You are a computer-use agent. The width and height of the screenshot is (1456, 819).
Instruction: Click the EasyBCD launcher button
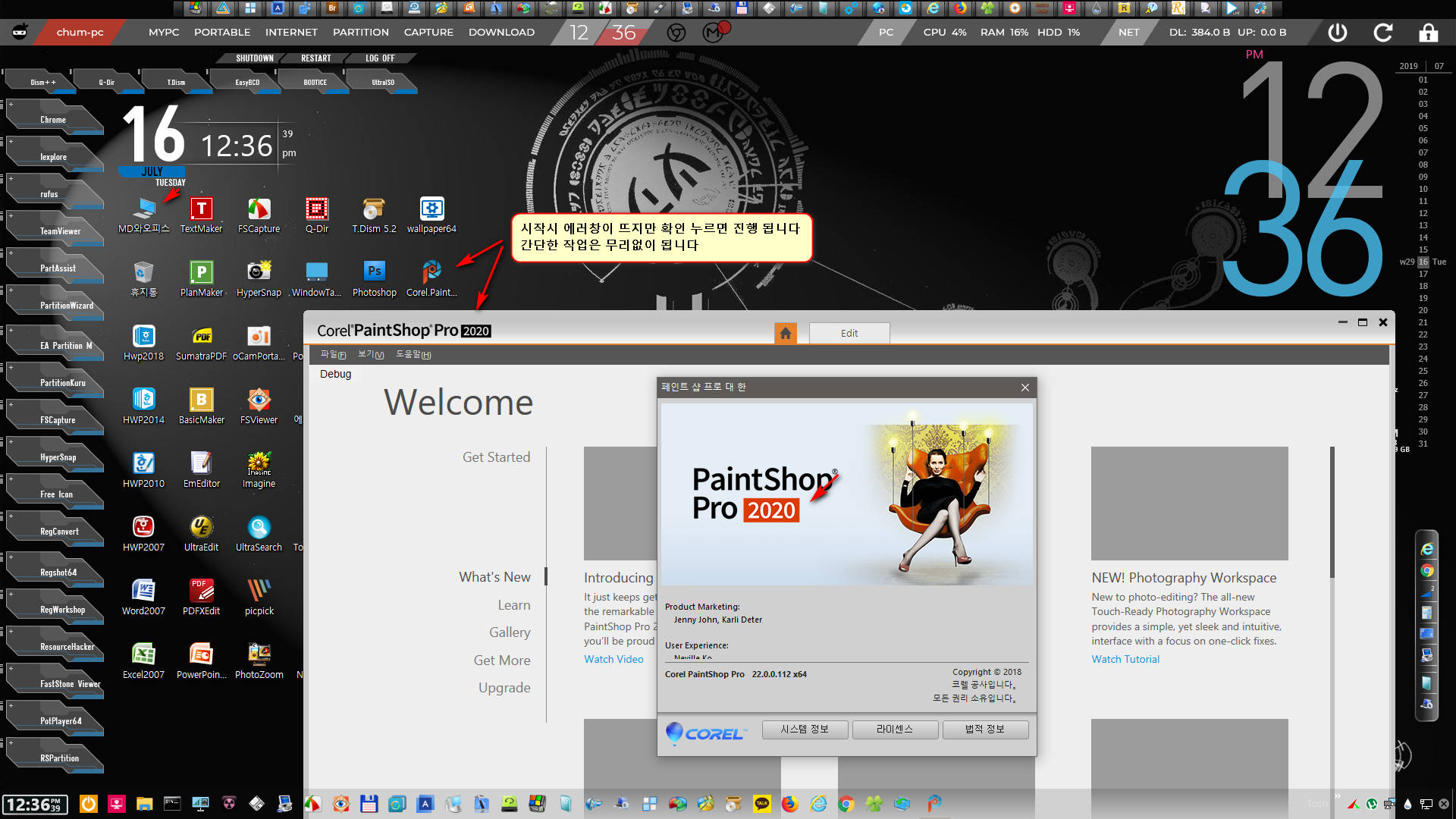tap(247, 82)
